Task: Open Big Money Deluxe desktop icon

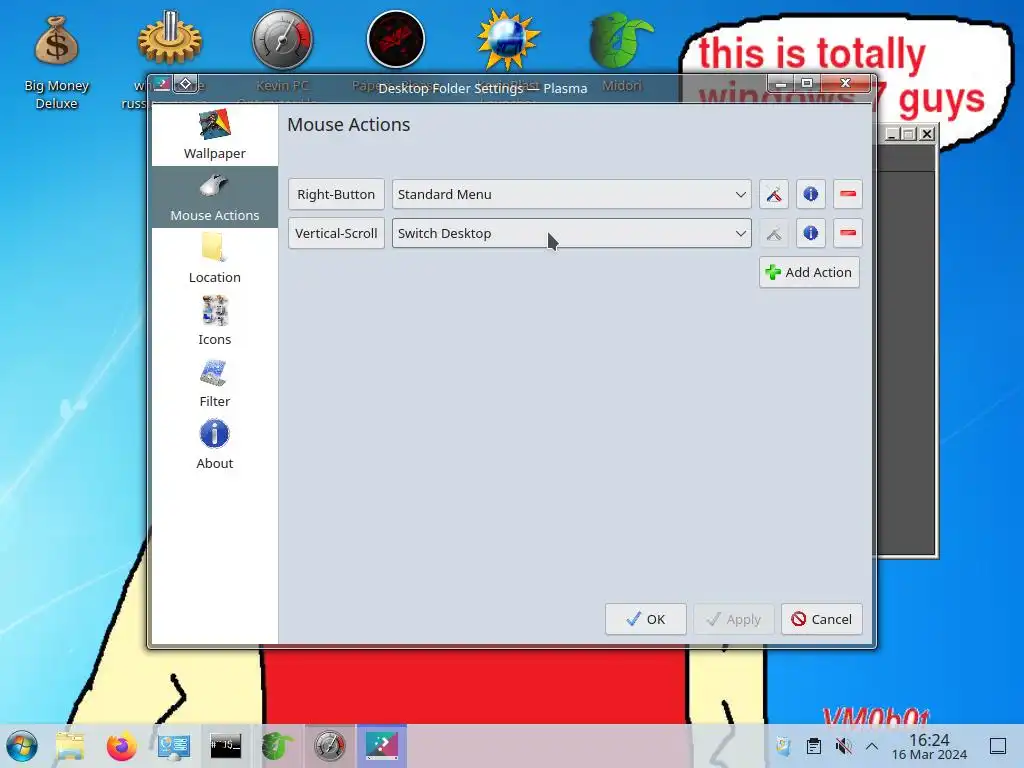Action: pyautogui.click(x=56, y=63)
